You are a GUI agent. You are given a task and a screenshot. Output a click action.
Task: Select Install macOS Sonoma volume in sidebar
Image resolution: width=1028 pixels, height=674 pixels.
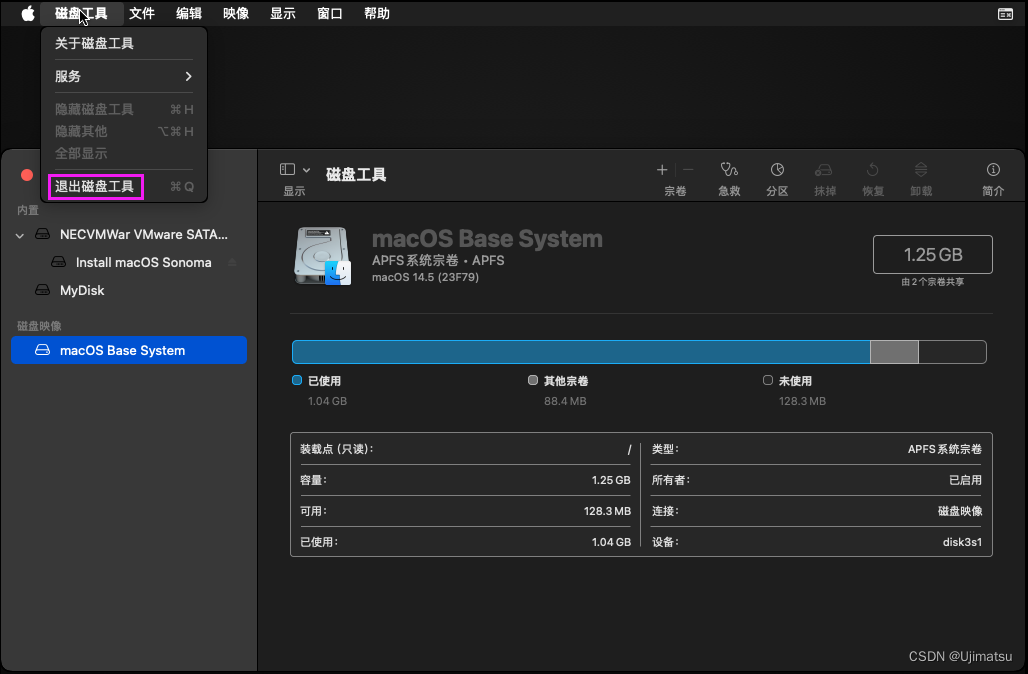coord(129,262)
